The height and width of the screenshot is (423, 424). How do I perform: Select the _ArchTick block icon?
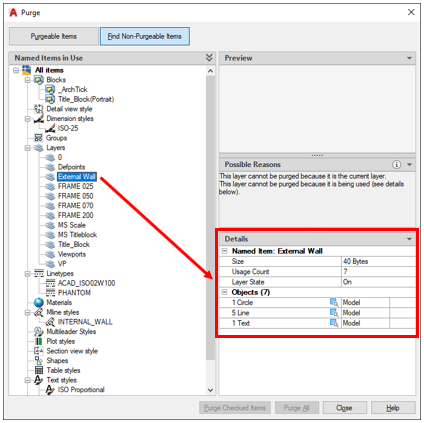pos(50,89)
